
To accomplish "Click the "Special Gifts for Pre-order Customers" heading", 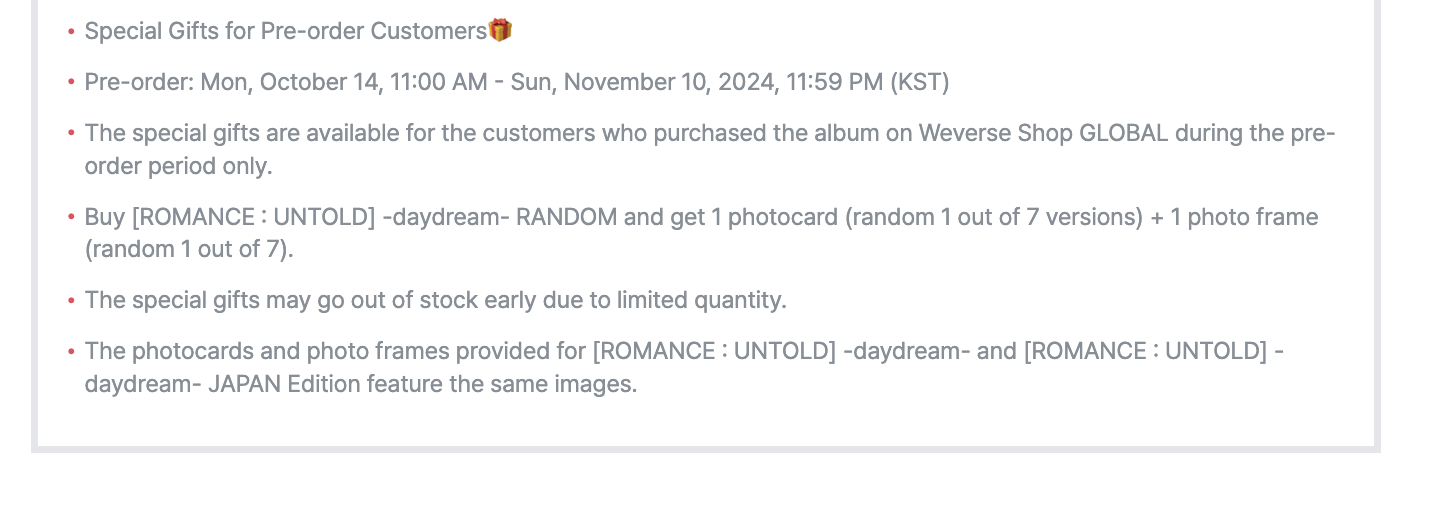I will [285, 31].
